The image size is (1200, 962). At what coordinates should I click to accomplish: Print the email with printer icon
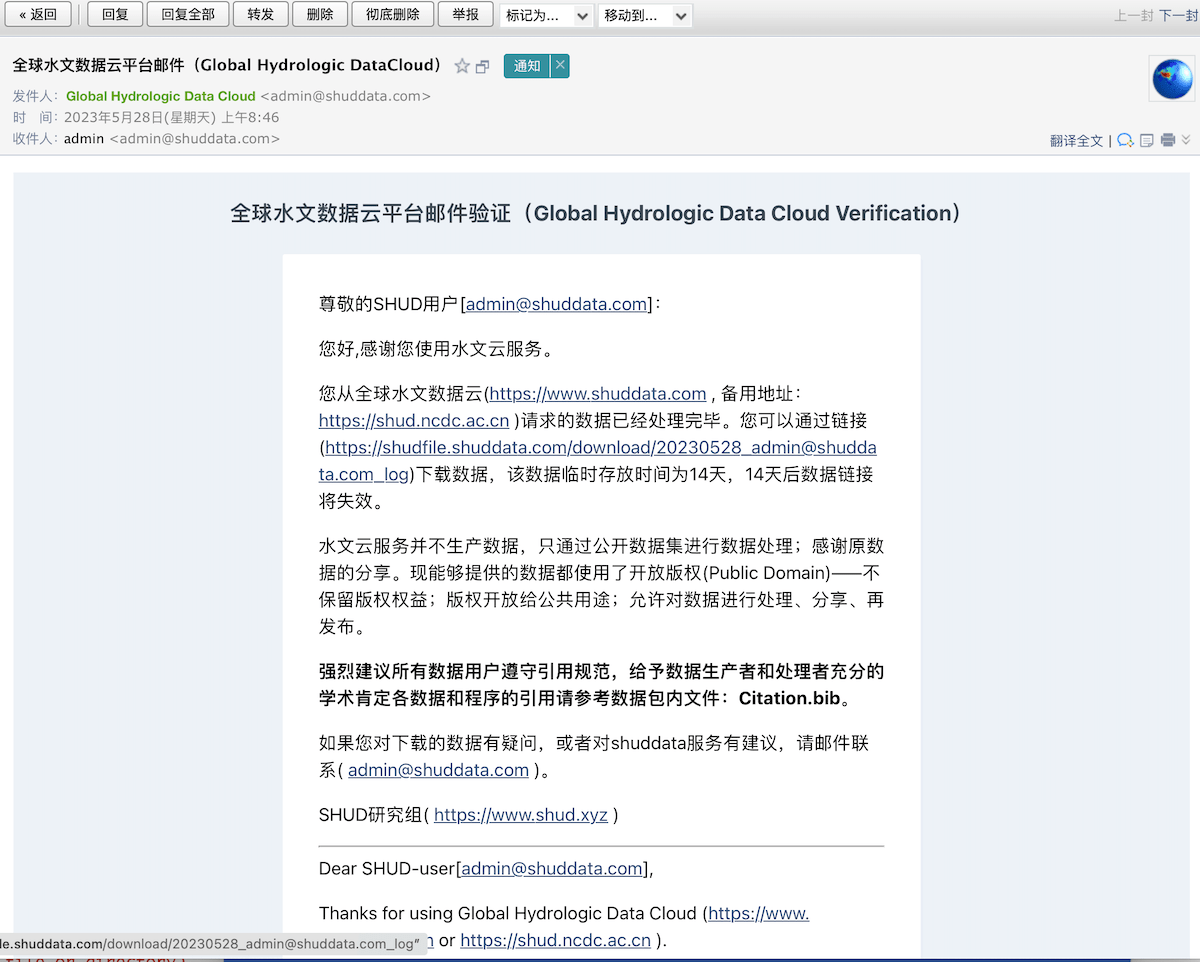[1167, 140]
